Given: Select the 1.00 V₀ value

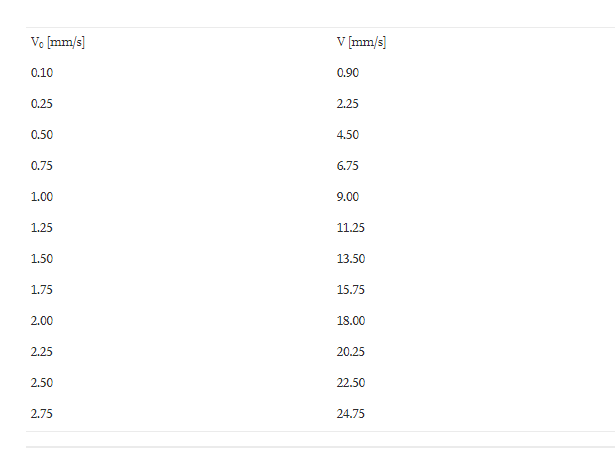Looking at the screenshot, I should (x=42, y=196).
